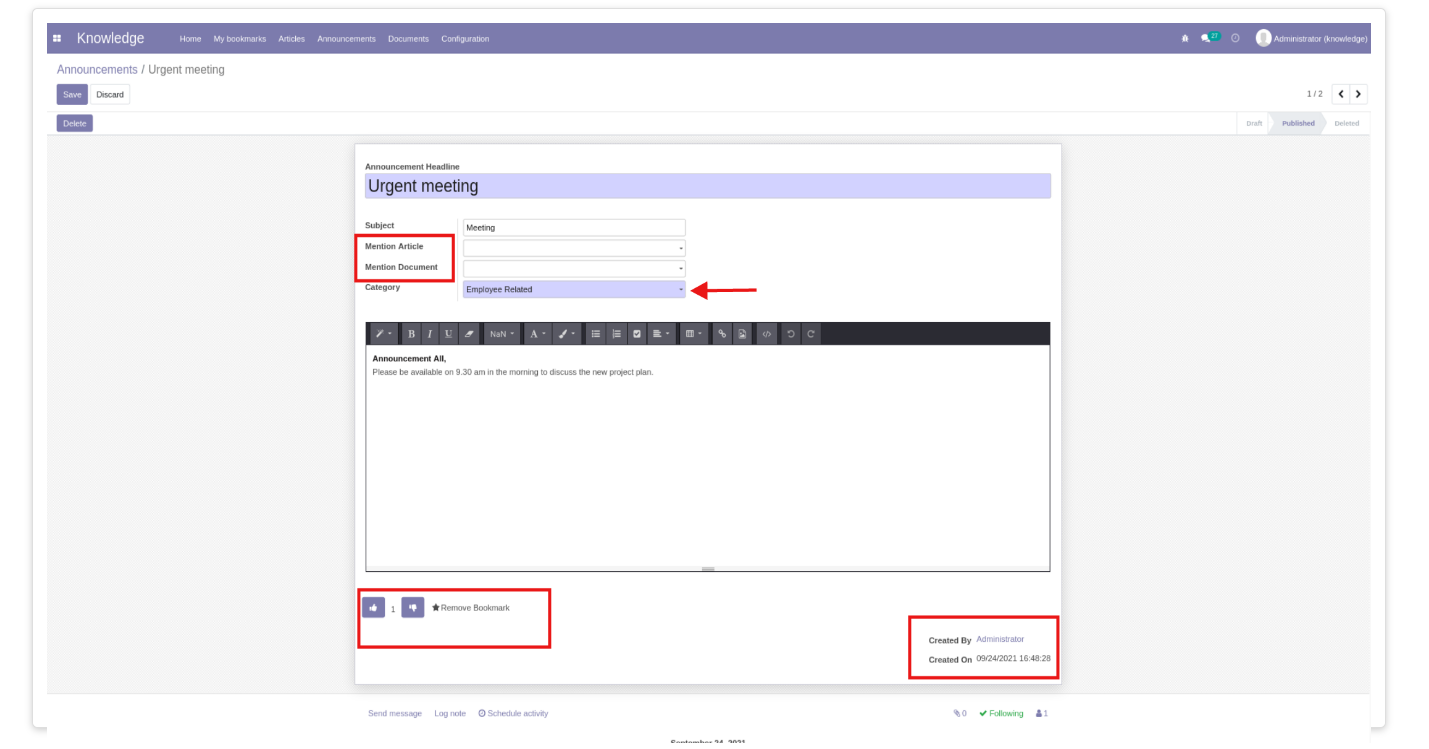The height and width of the screenshot is (749, 1429).
Task: Open the code view icon
Action: click(x=767, y=334)
